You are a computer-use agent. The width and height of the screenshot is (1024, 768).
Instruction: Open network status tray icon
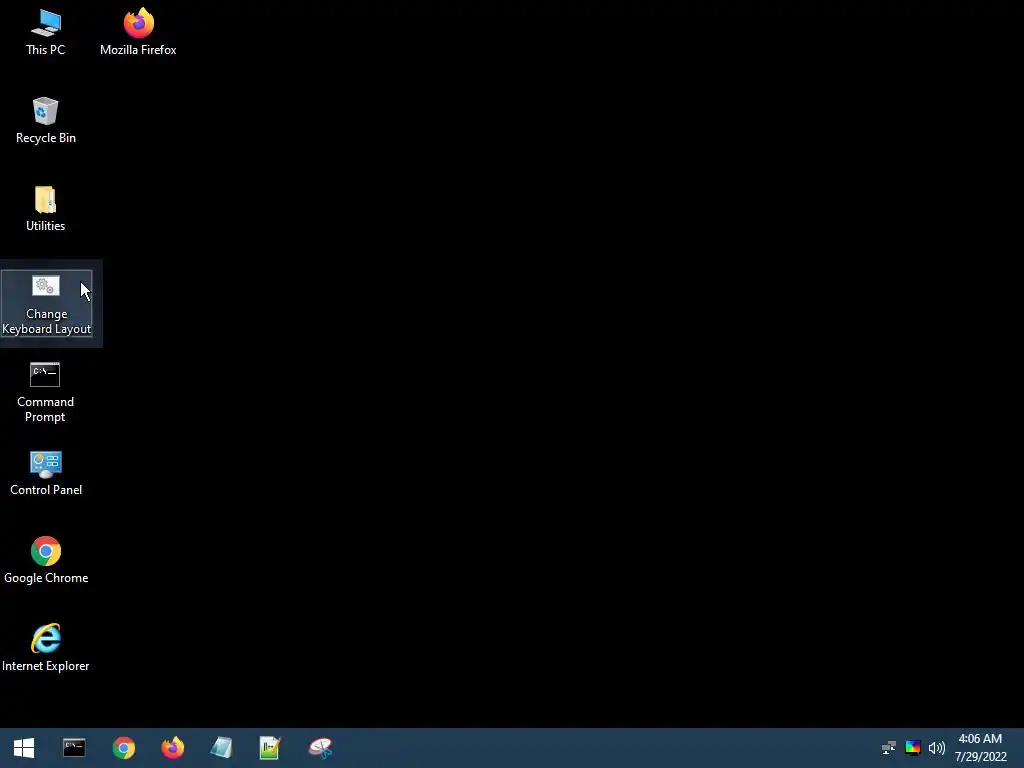click(889, 748)
